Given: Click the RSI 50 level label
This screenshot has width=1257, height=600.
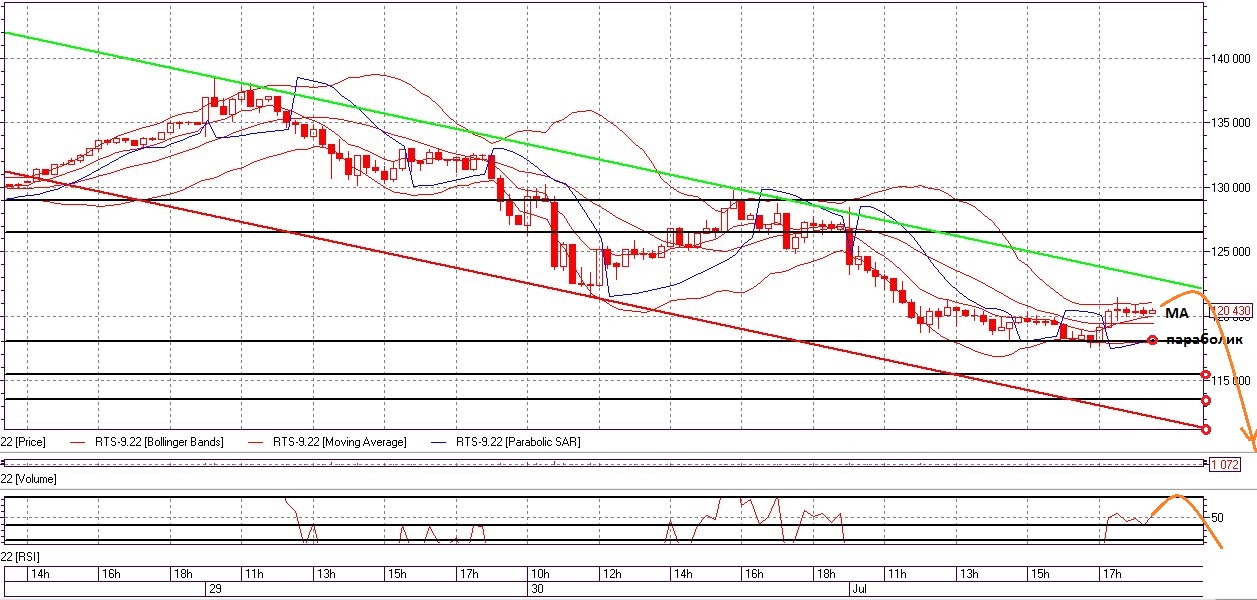Looking at the screenshot, I should pyautogui.click(x=1218, y=517).
